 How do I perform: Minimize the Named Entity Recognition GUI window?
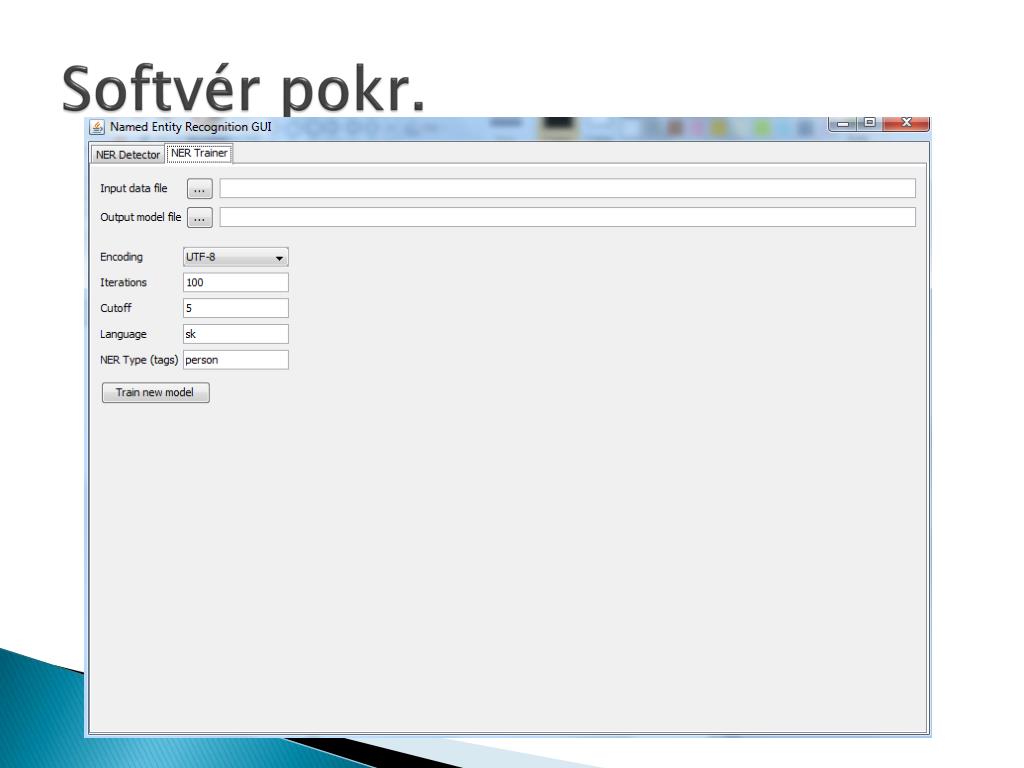coord(843,123)
